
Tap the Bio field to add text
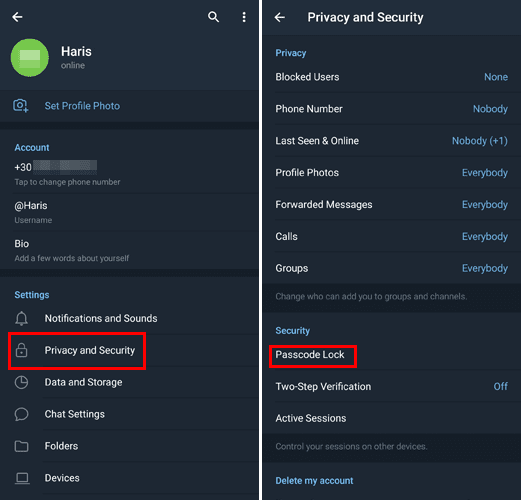pos(129,250)
